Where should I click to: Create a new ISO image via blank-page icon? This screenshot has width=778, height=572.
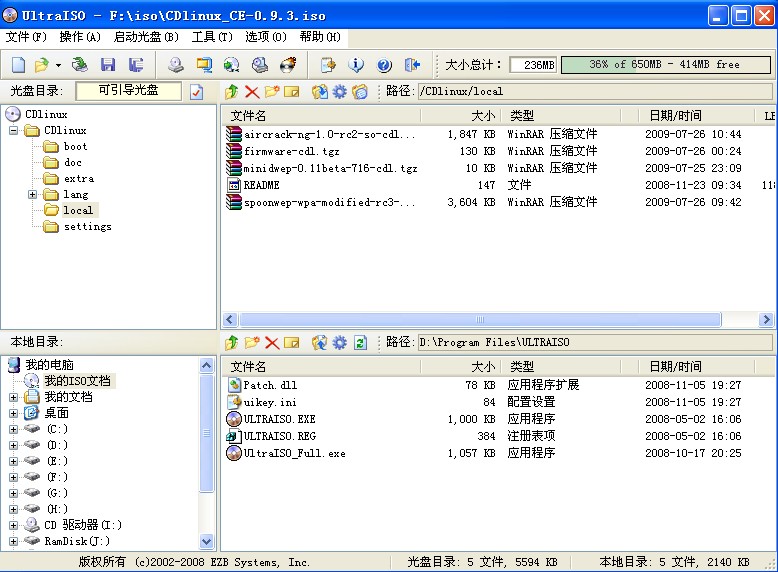pyautogui.click(x=18, y=64)
